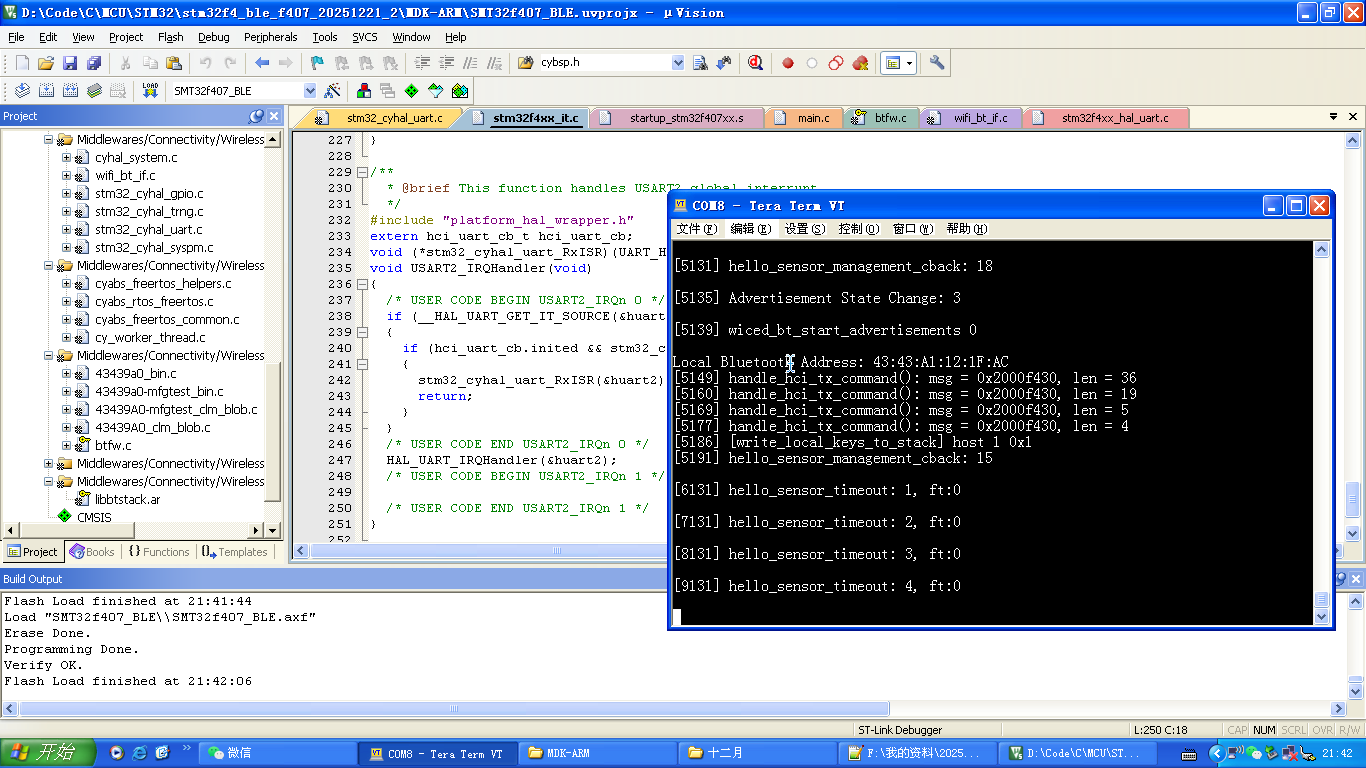
Task: Open the 设置 menu in Tera Term
Action: pos(804,229)
